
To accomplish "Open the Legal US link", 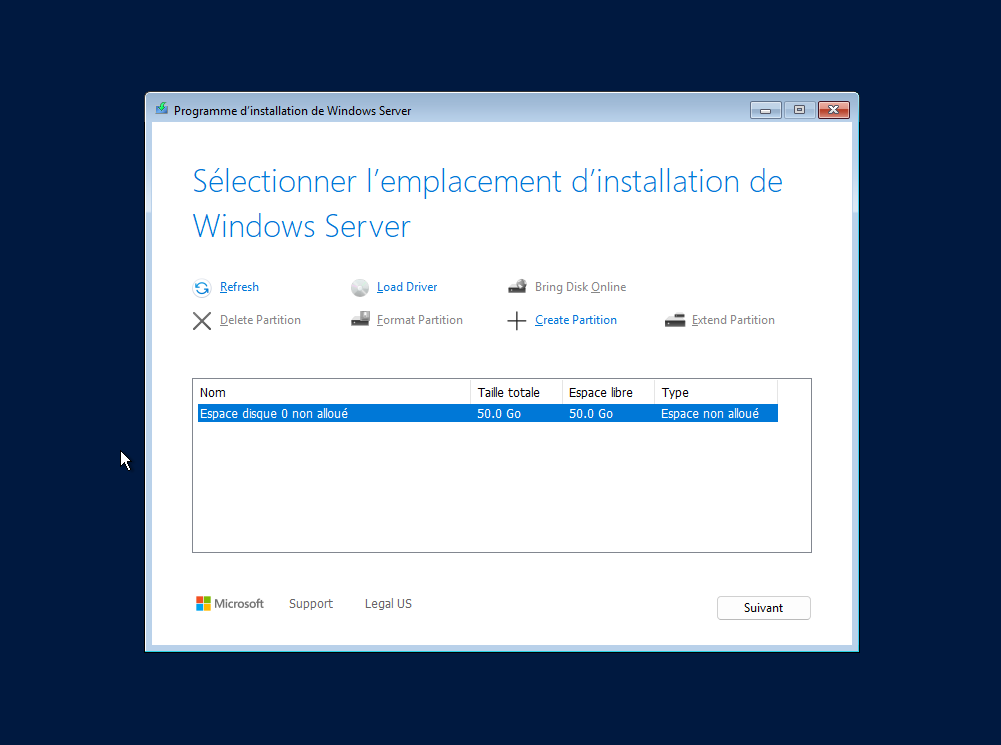I will 388,604.
